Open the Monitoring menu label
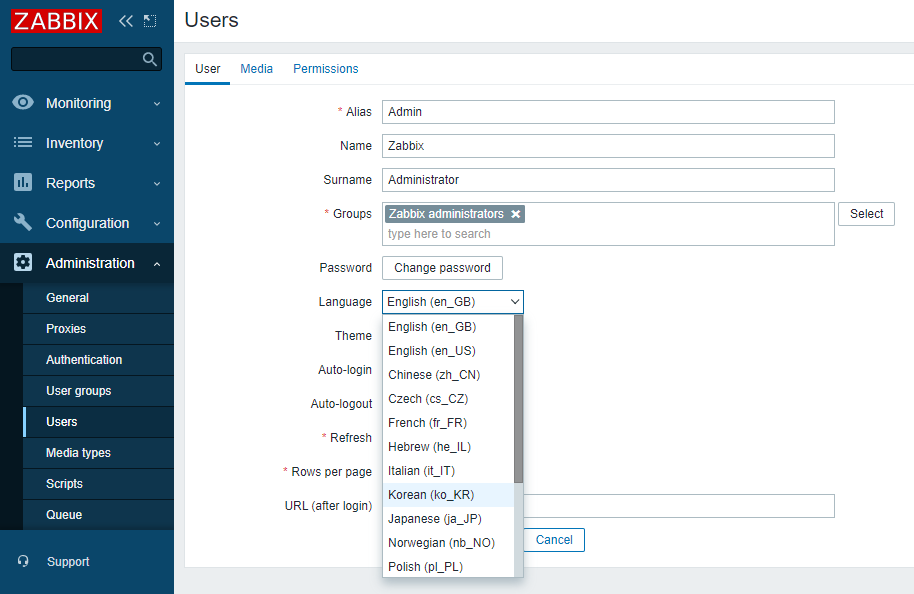The width and height of the screenshot is (914, 594). click(79, 103)
